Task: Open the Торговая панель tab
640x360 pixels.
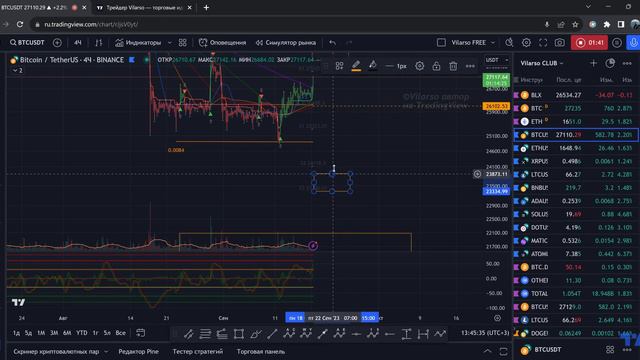Action: pyautogui.click(x=261, y=351)
